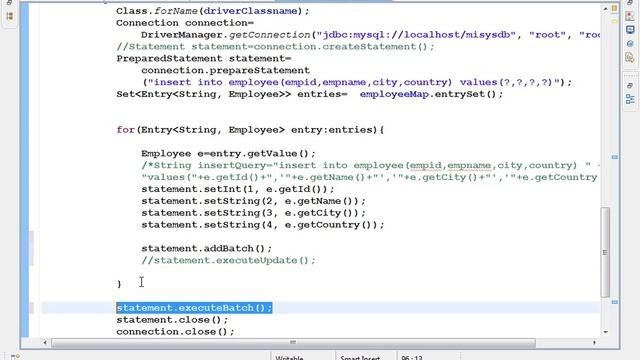Click the fast view icon in status bar
Viewport: 640px width, 360px height.
(x=15, y=357)
